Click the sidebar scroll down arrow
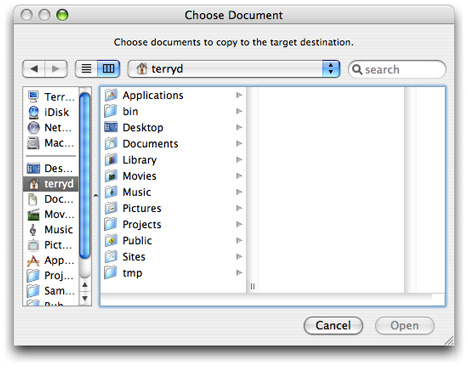 pos(85,298)
